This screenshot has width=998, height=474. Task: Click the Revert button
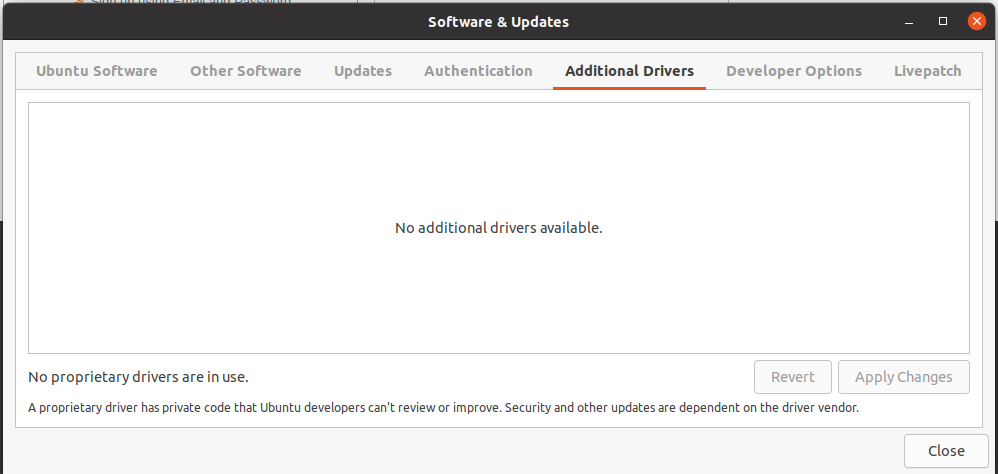(792, 377)
